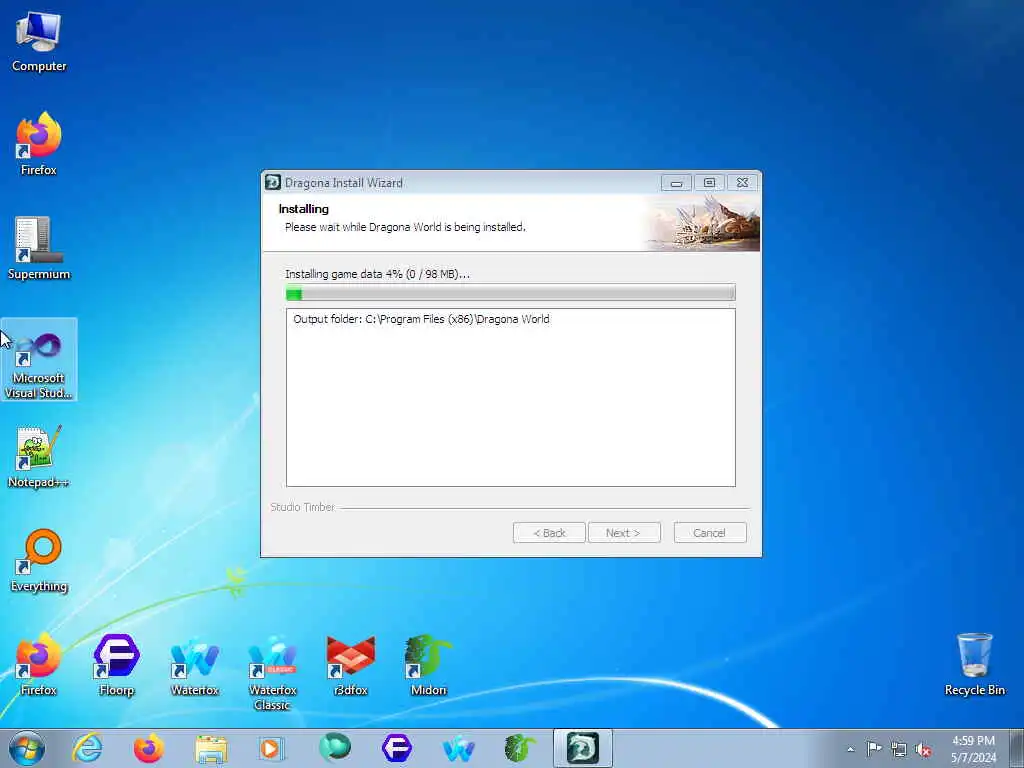Image resolution: width=1024 pixels, height=768 pixels.
Task: Select the Microsoft Visual Studio shortcut
Action: coord(39,360)
